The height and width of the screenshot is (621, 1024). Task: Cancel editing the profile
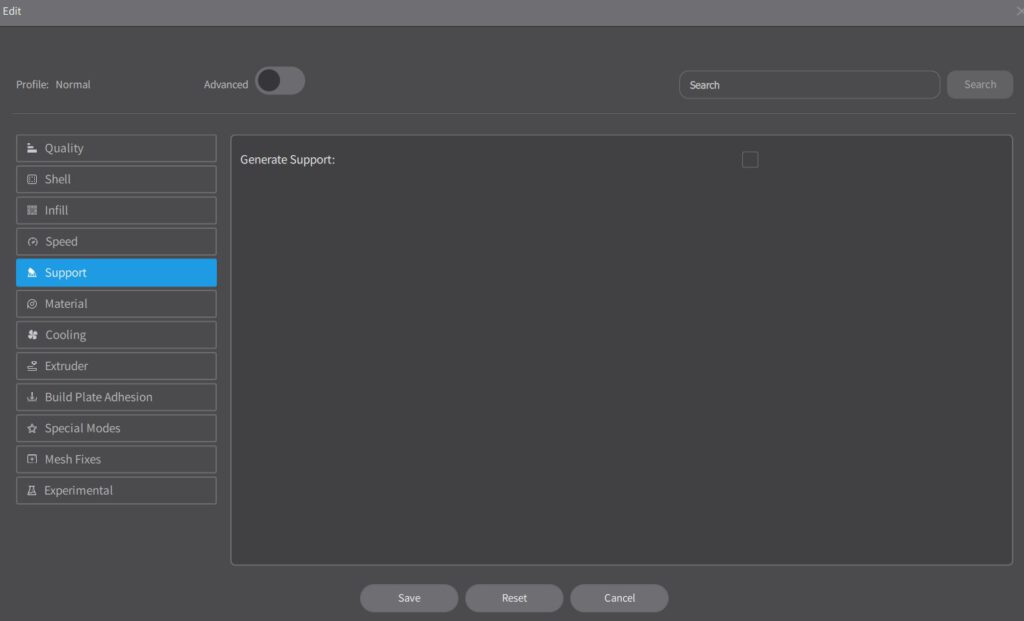619,598
